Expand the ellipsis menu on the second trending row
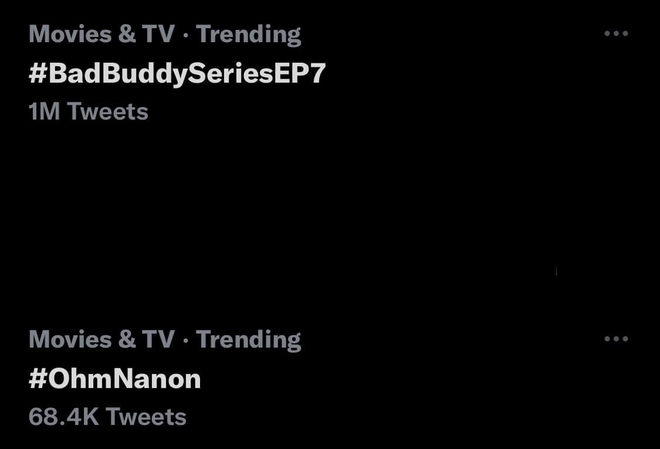The width and height of the screenshot is (660, 449). click(x=616, y=339)
